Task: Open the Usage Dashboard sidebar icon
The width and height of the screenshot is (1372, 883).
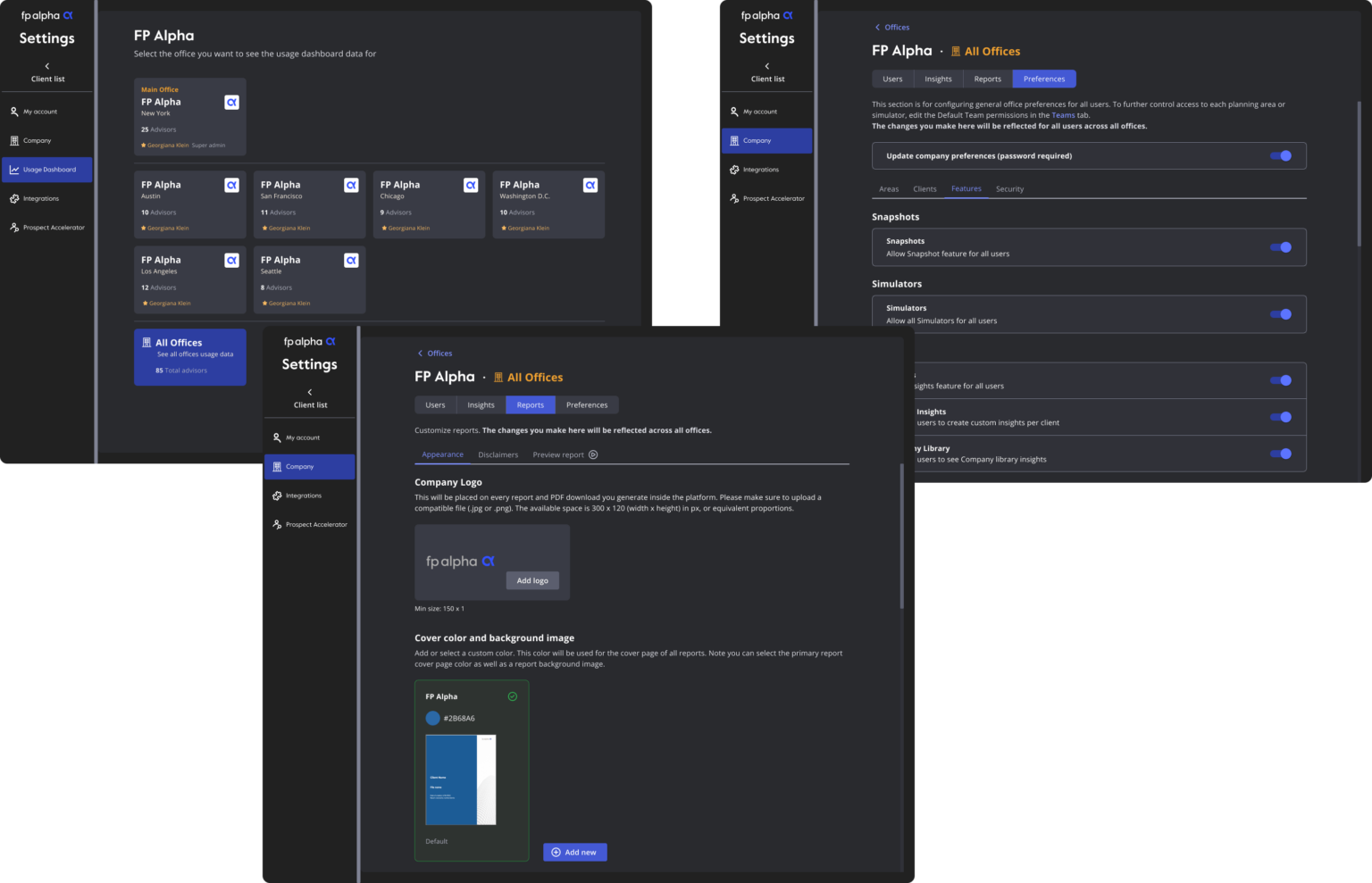Action: point(16,170)
